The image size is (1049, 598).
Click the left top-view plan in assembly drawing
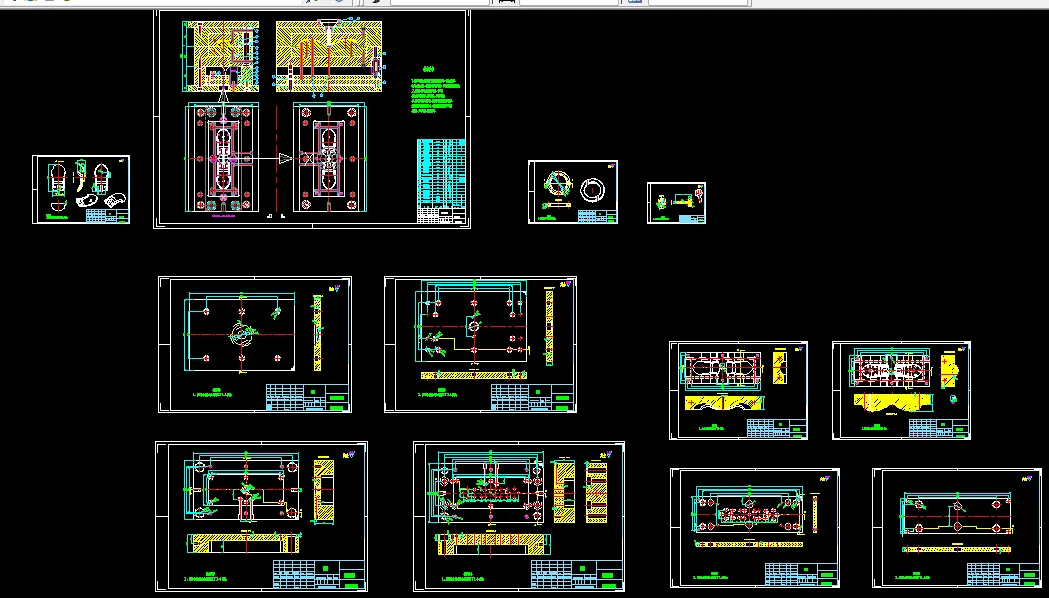222,159
